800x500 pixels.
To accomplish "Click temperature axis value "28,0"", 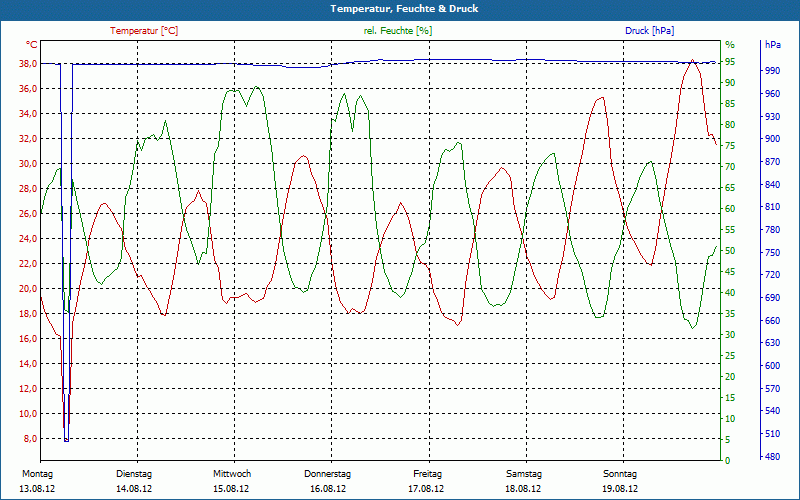I will (x=28, y=189).
